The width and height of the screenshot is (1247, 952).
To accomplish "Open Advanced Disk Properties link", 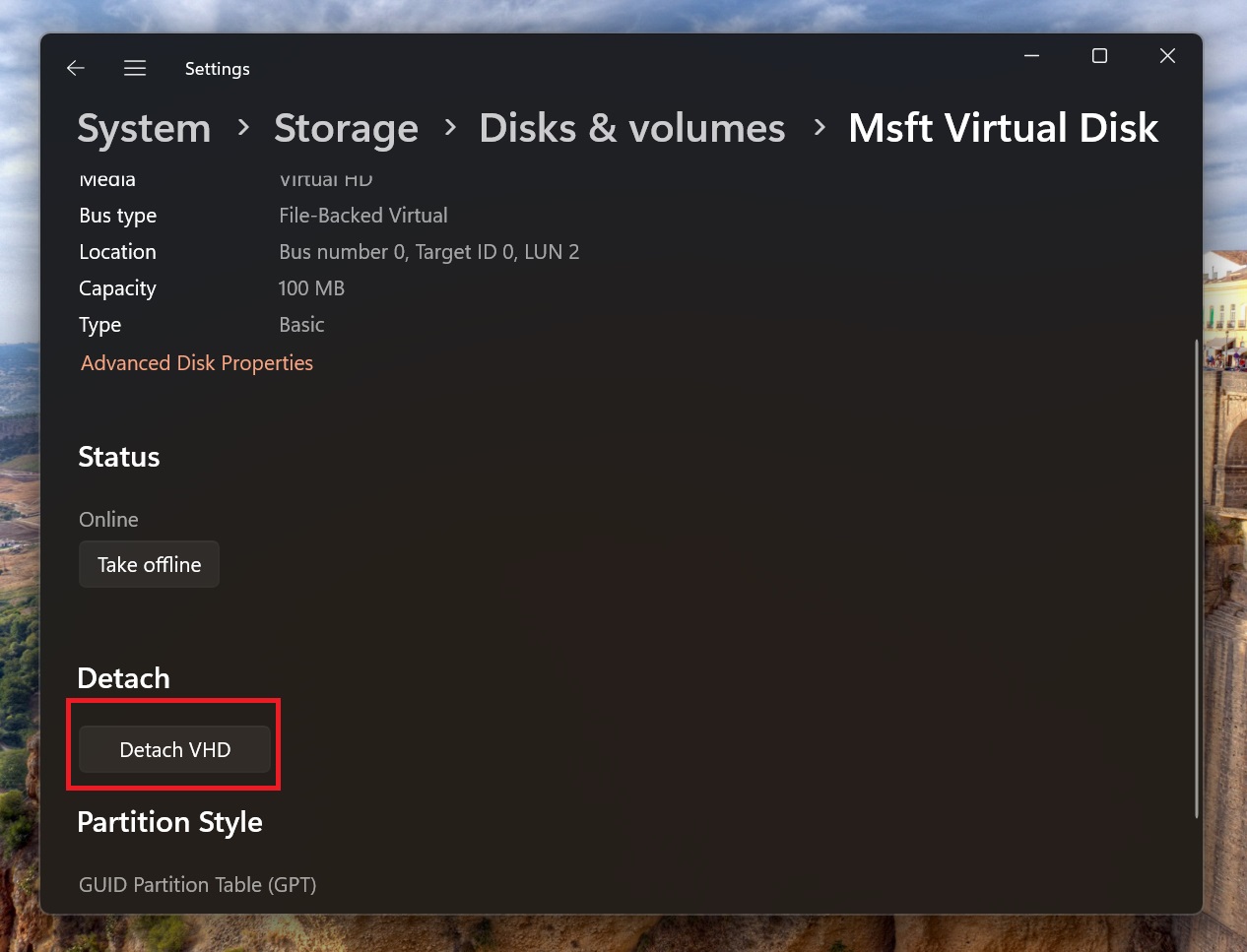I will pos(197,363).
